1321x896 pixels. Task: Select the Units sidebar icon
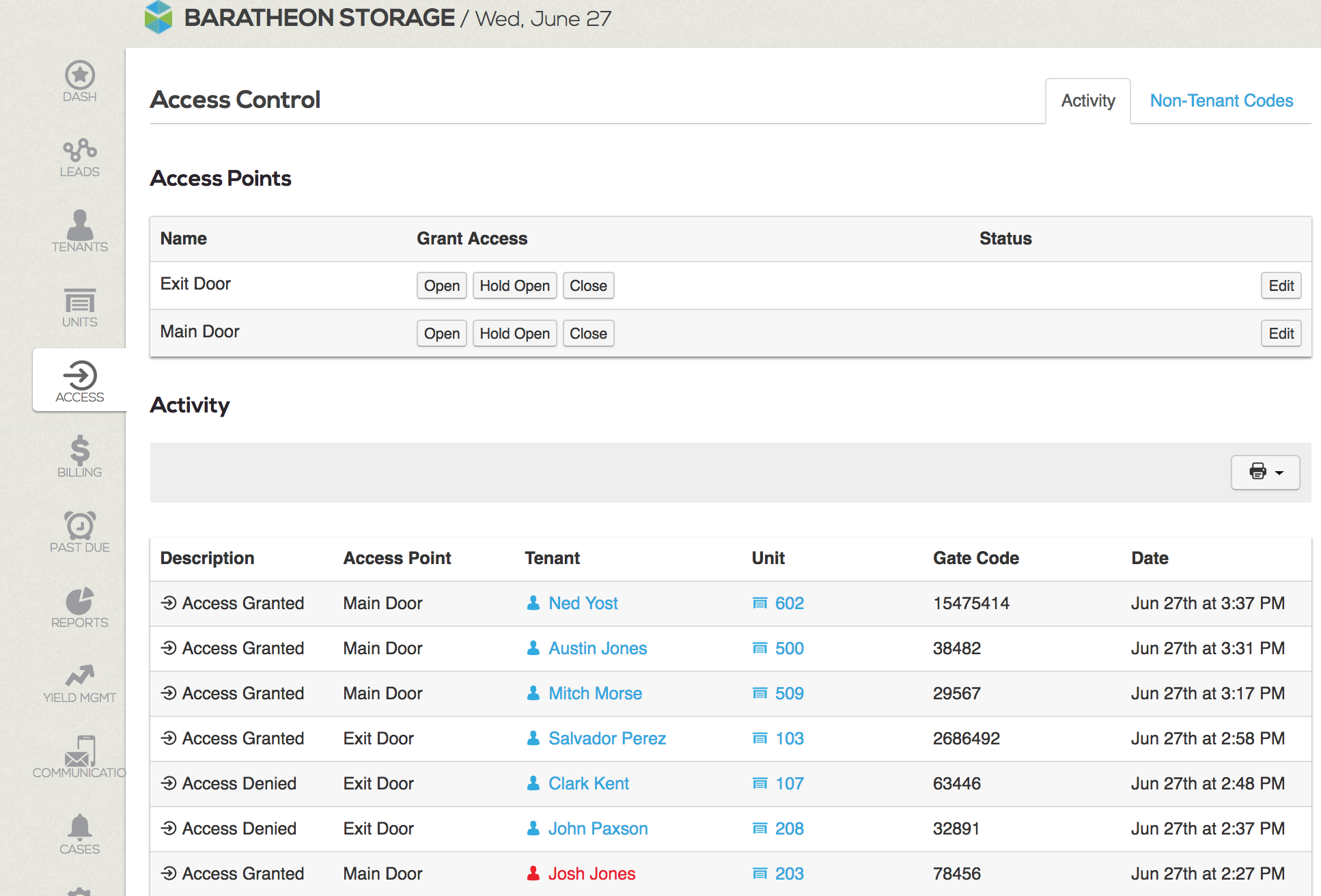pos(79,307)
